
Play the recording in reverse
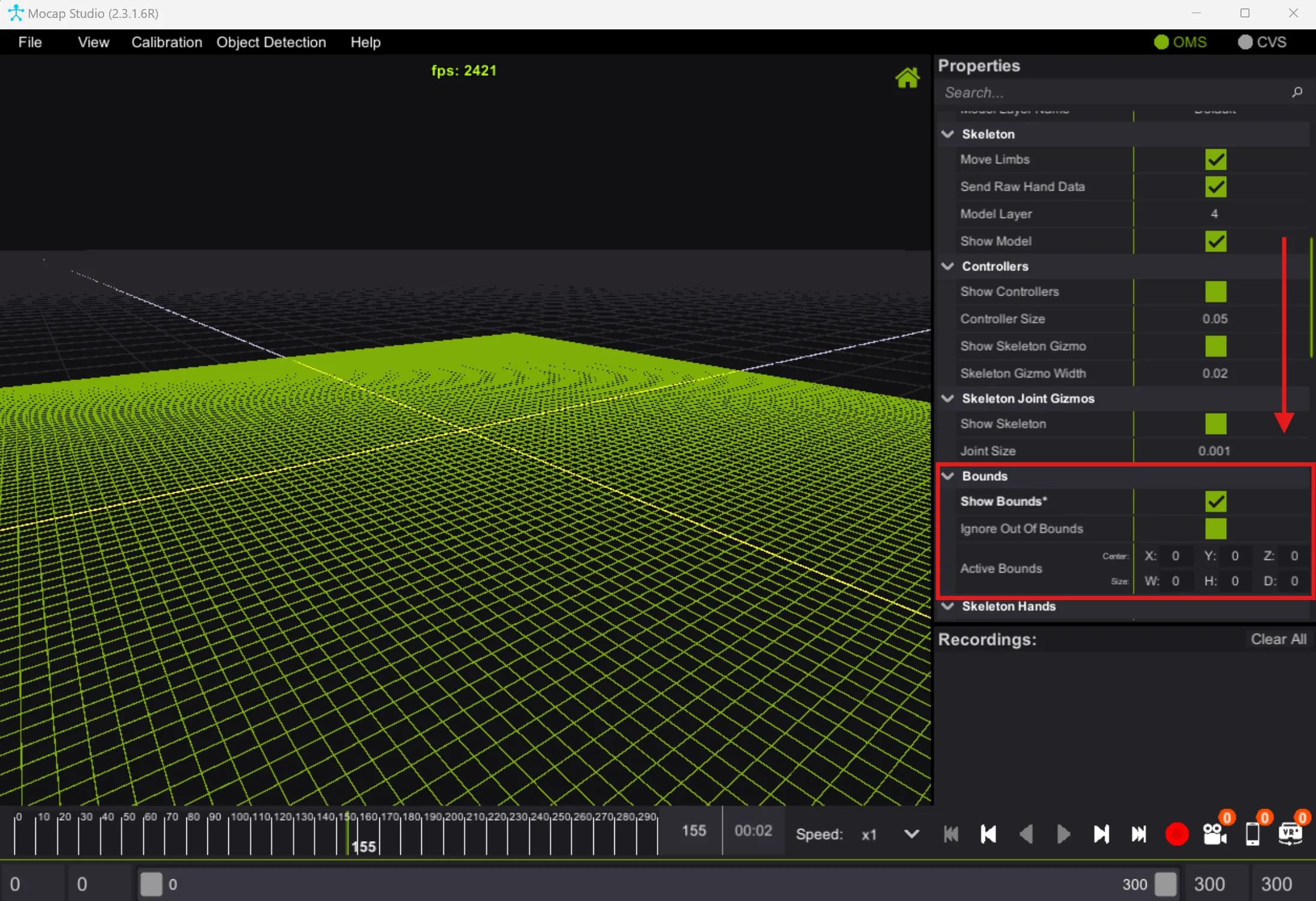pos(1026,834)
